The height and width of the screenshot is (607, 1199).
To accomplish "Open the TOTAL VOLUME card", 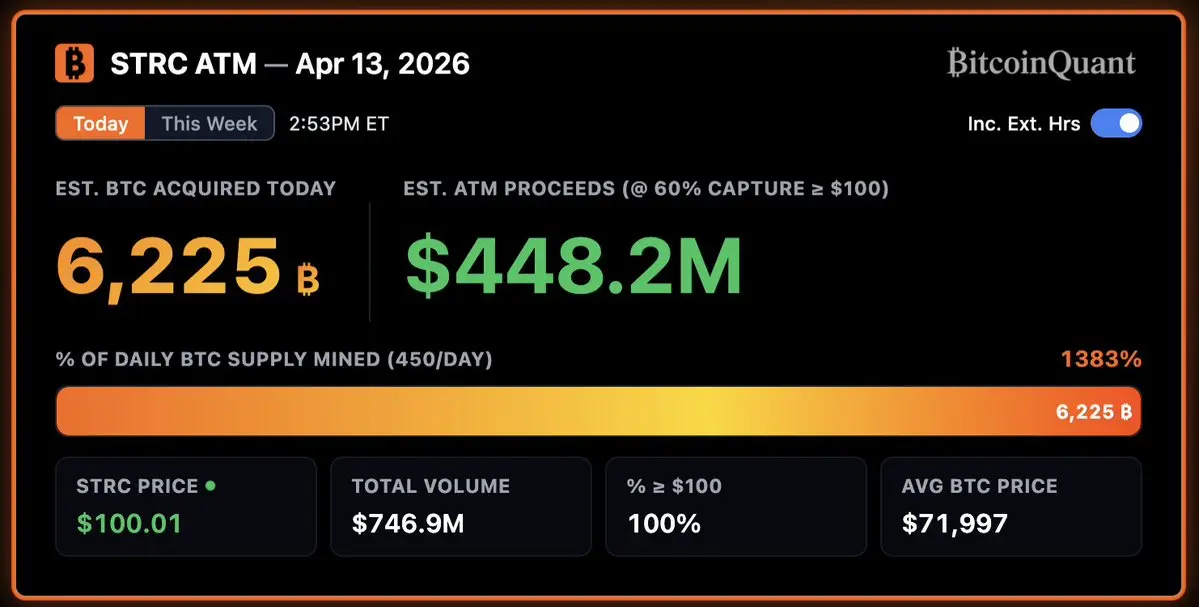I will coord(461,506).
